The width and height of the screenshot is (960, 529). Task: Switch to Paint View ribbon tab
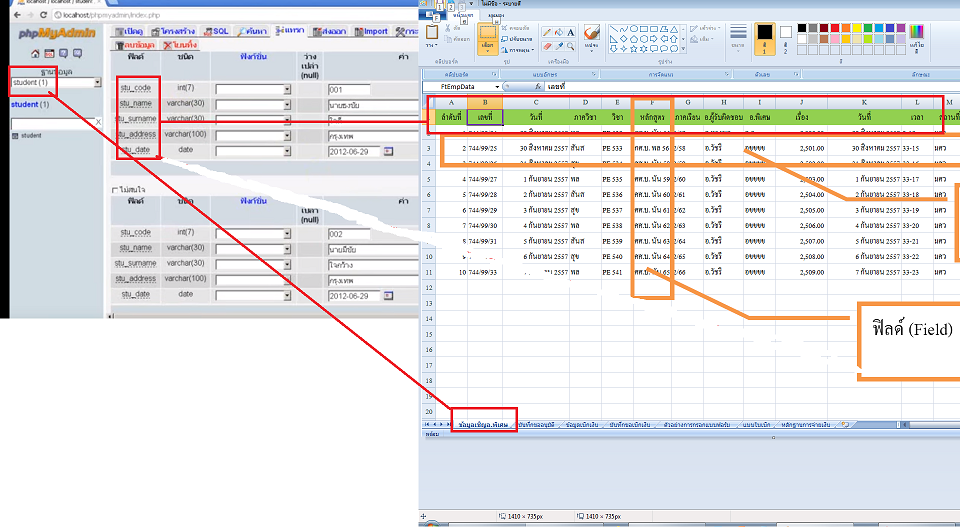[x=497, y=15]
